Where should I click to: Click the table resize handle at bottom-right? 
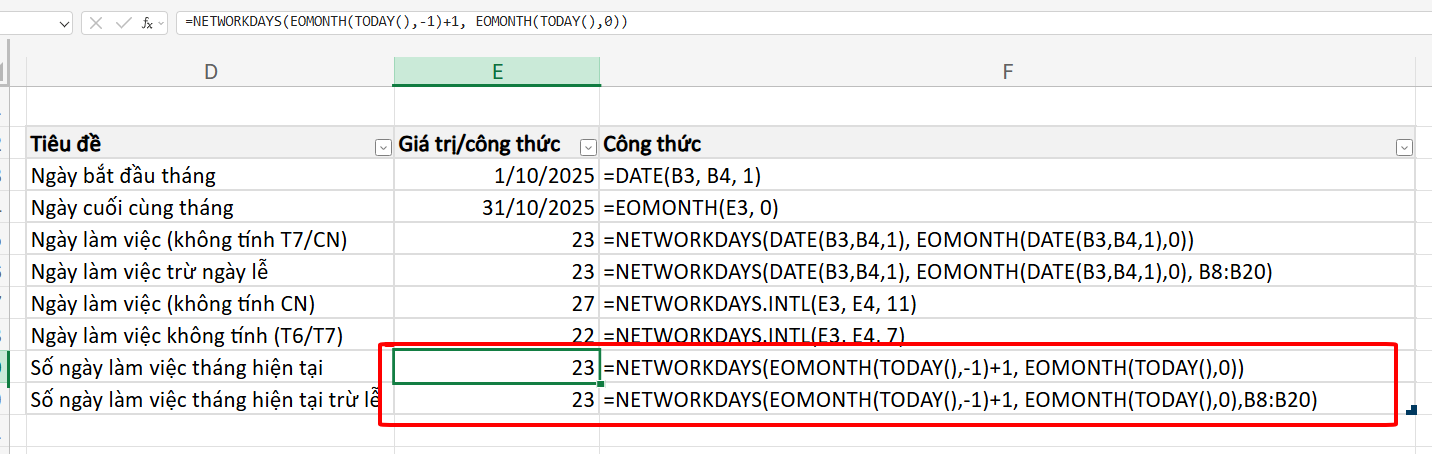click(1410, 410)
